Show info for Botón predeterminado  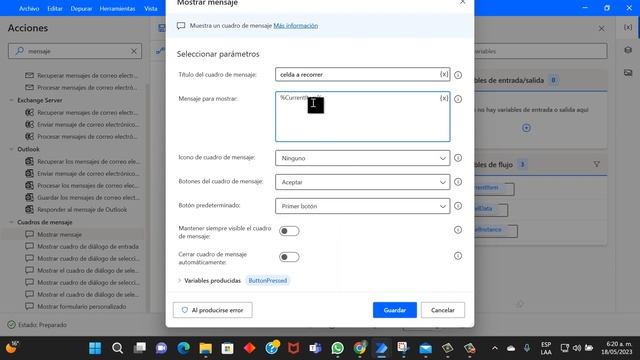(458, 206)
